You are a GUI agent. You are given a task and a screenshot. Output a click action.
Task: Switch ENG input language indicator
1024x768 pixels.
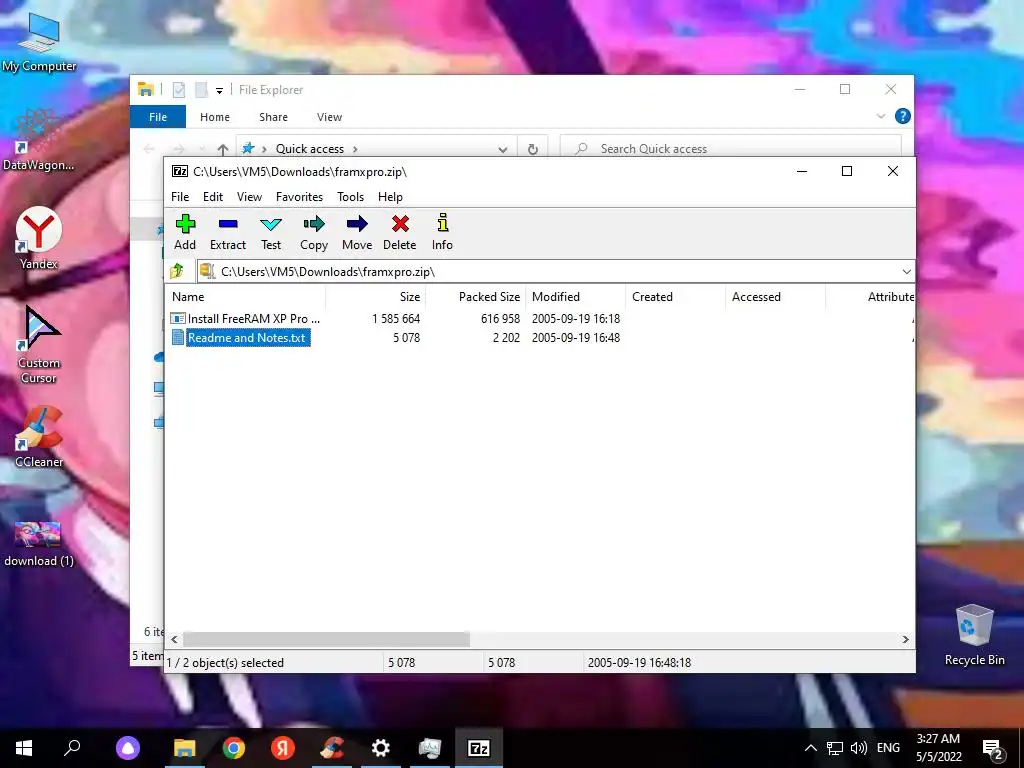click(x=888, y=748)
